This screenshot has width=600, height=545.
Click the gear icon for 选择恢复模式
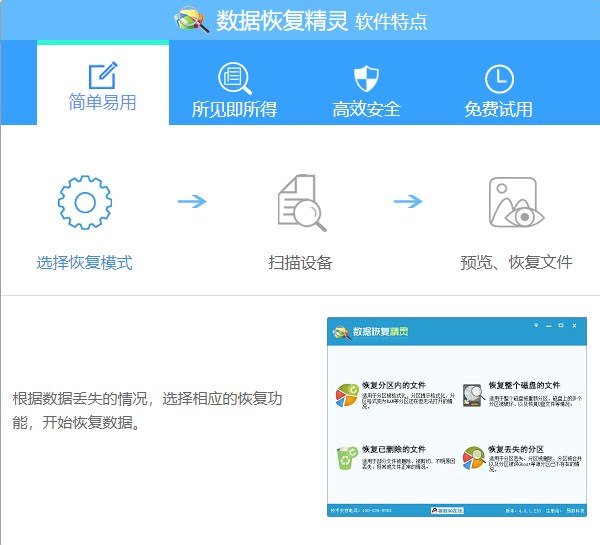[84, 203]
